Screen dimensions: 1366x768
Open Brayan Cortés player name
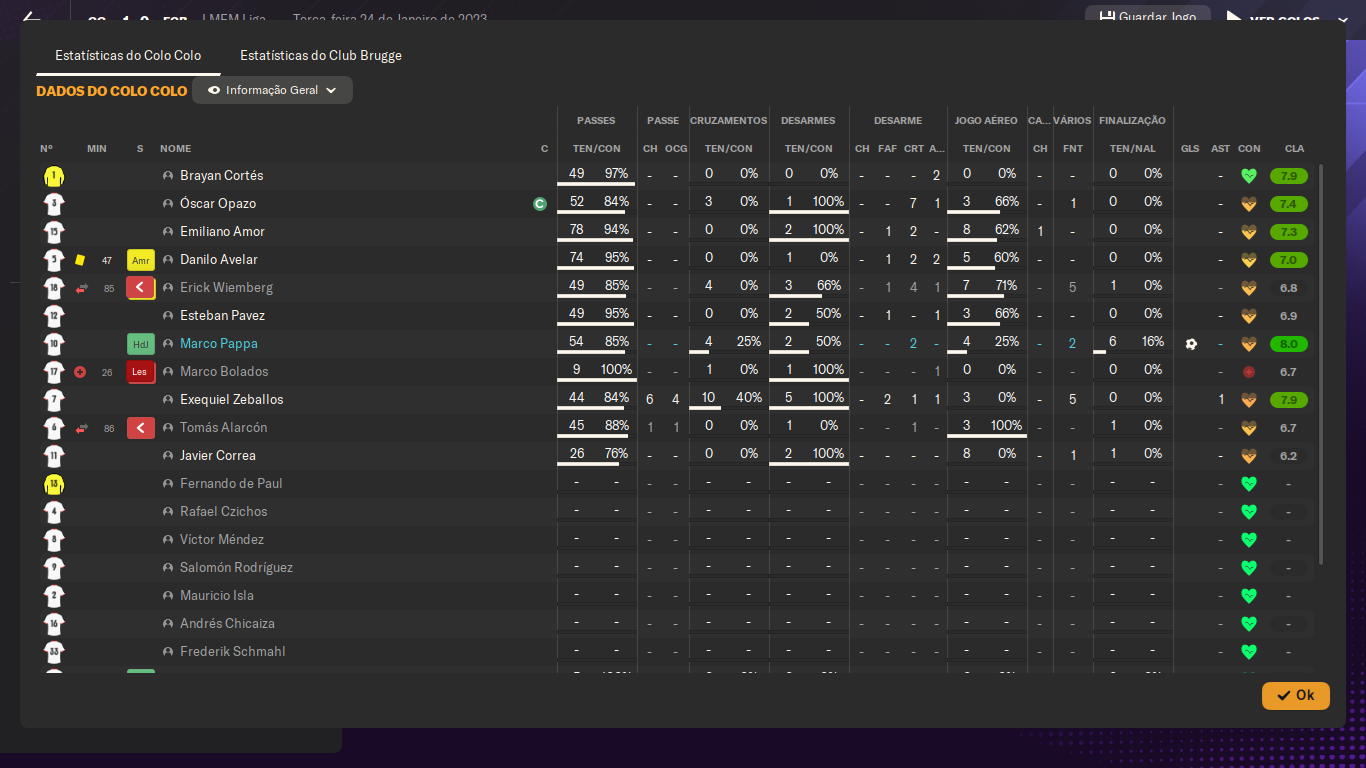coord(222,176)
